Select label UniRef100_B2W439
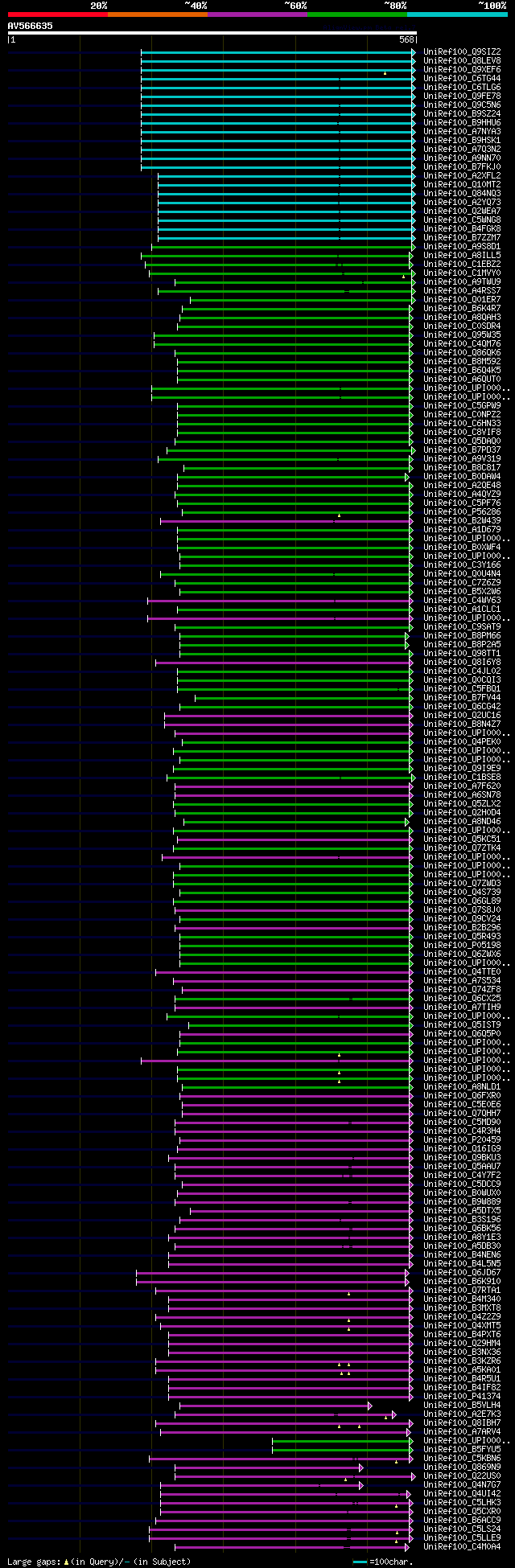The image size is (515, 1568). pyautogui.click(x=462, y=521)
